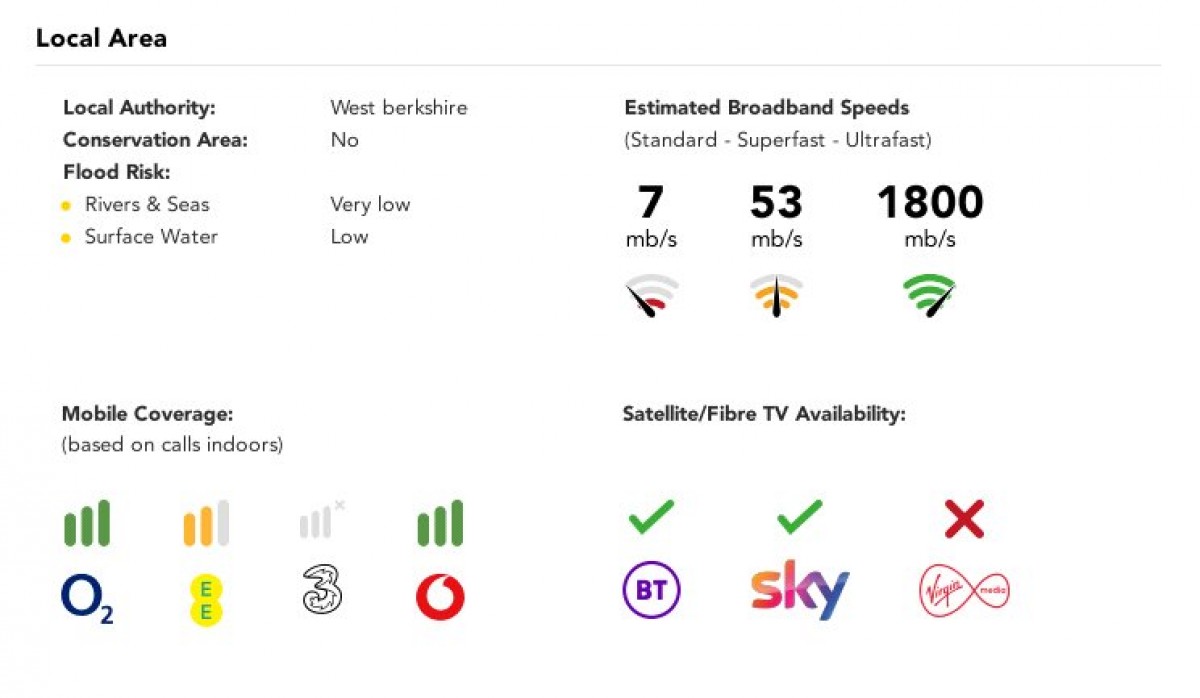Click the O2 network logo
The height and width of the screenshot is (698, 1200).
[87, 598]
